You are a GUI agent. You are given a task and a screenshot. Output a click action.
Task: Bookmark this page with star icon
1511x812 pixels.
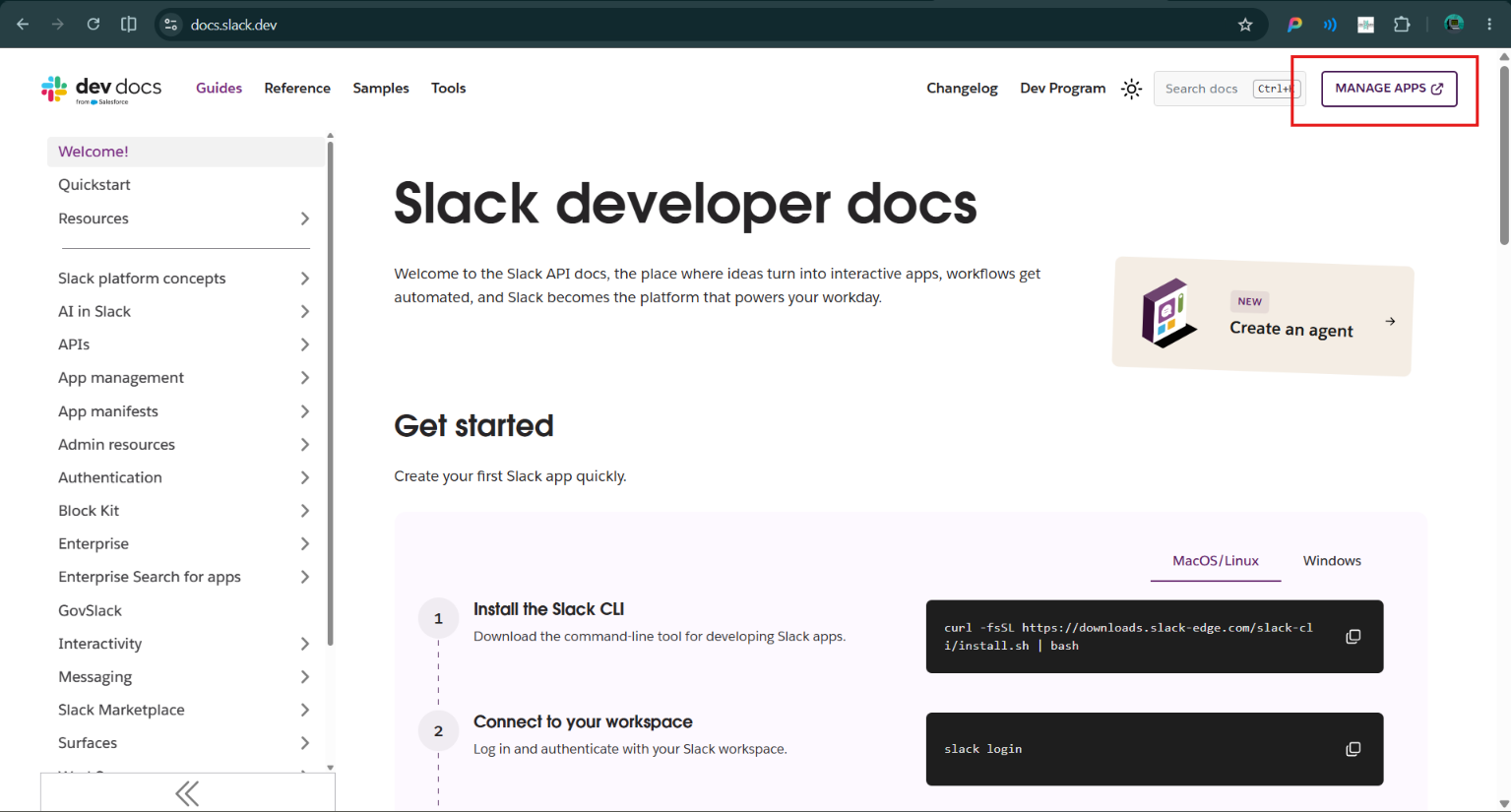1245,25
